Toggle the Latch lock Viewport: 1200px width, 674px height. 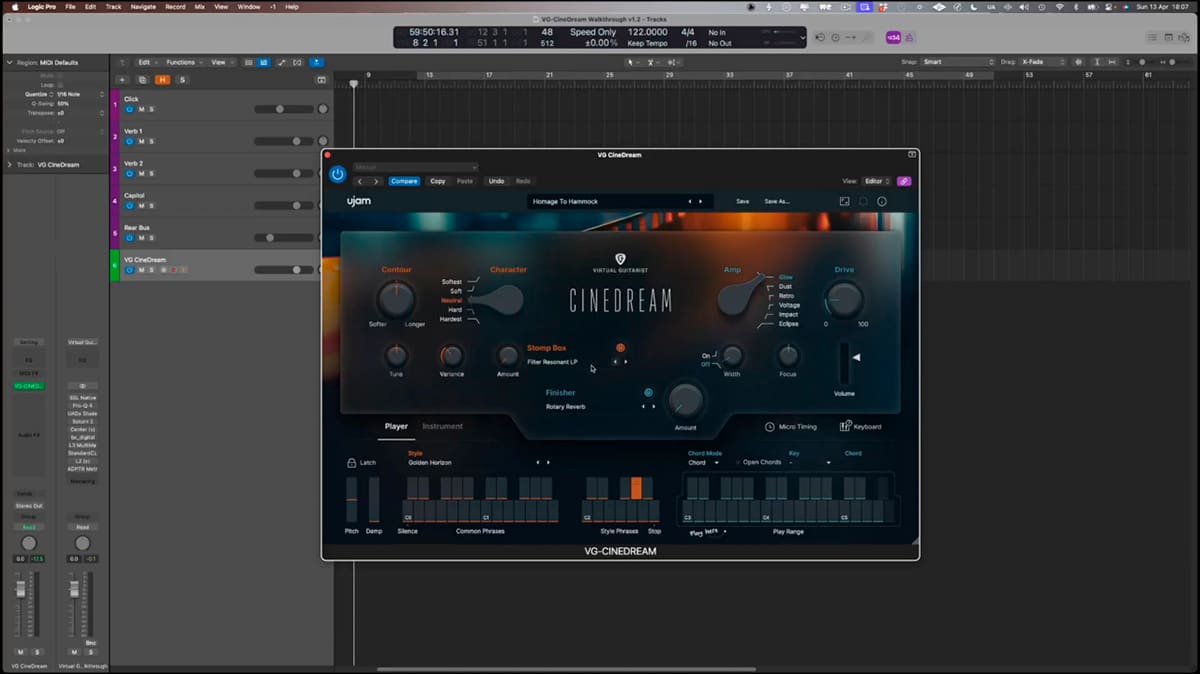(x=352, y=463)
